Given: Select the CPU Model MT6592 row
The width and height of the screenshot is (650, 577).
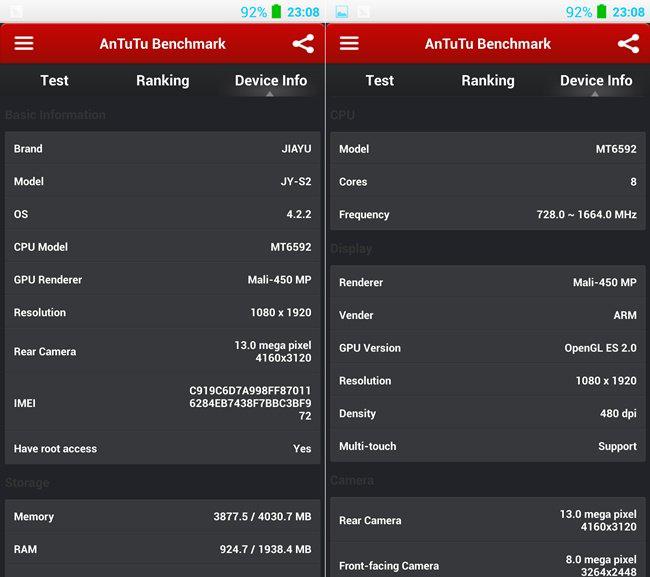Looking at the screenshot, I should 162,247.
